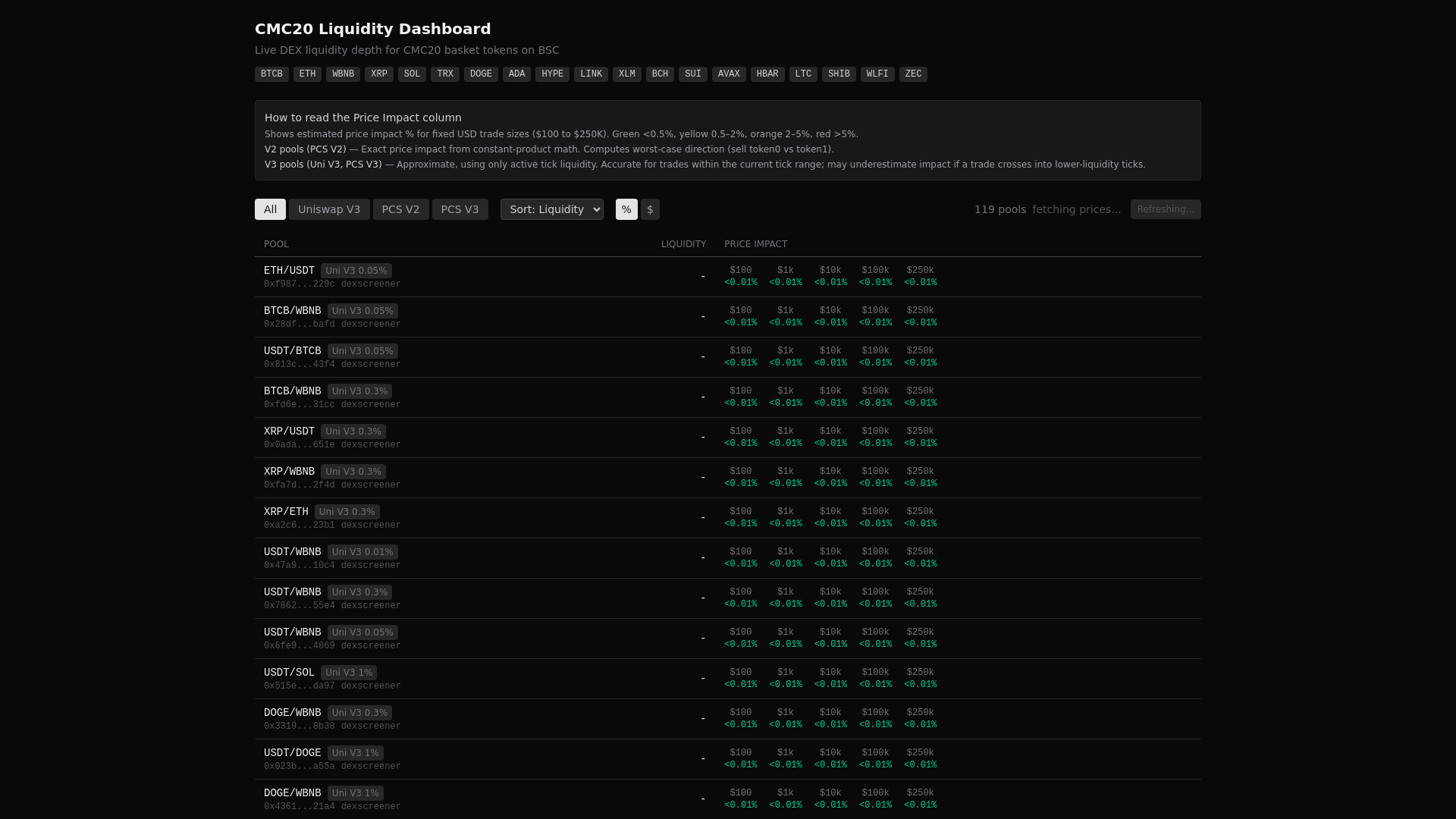This screenshot has width=1456, height=819.
Task: Click the ETH token tag
Action: coord(307,74)
